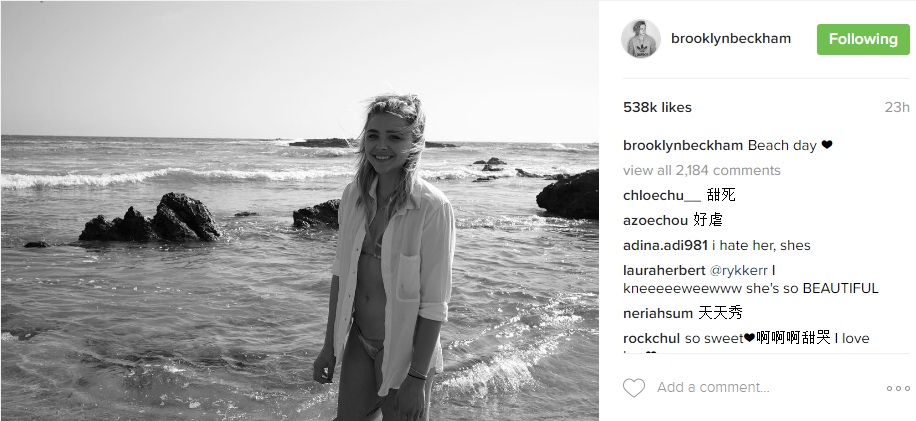Click brooklynbeckham name in Beach day caption

683,145
